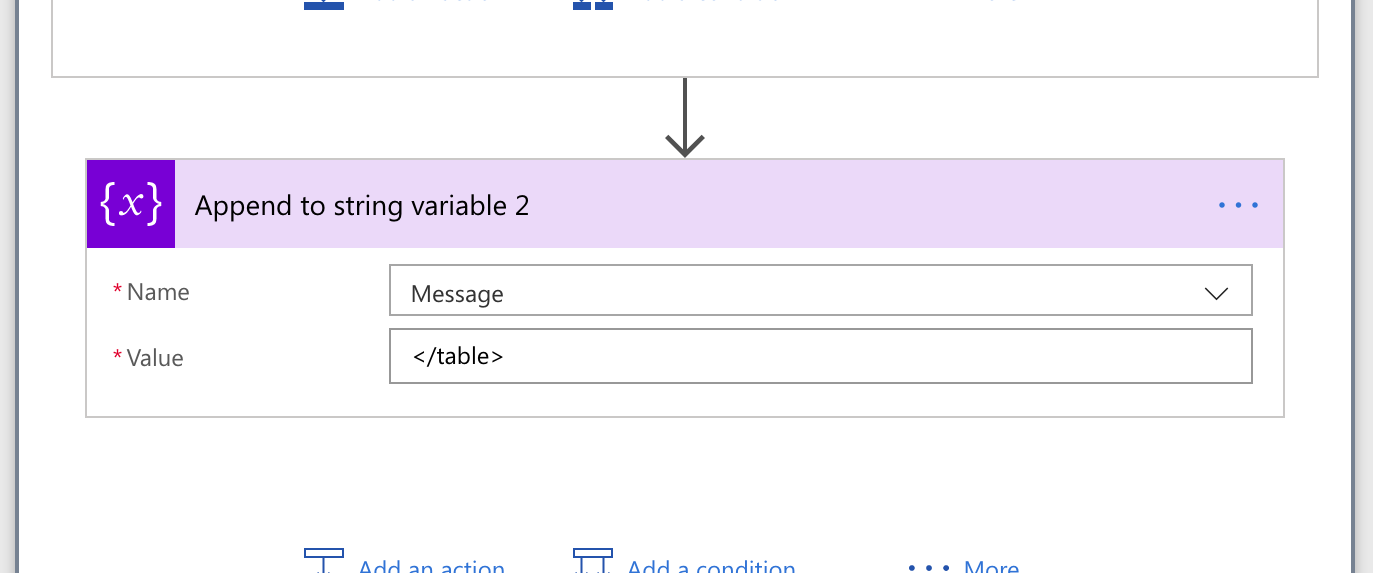1373x573 pixels.
Task: Click the outlined Add a condition icon
Action: (x=592, y=560)
